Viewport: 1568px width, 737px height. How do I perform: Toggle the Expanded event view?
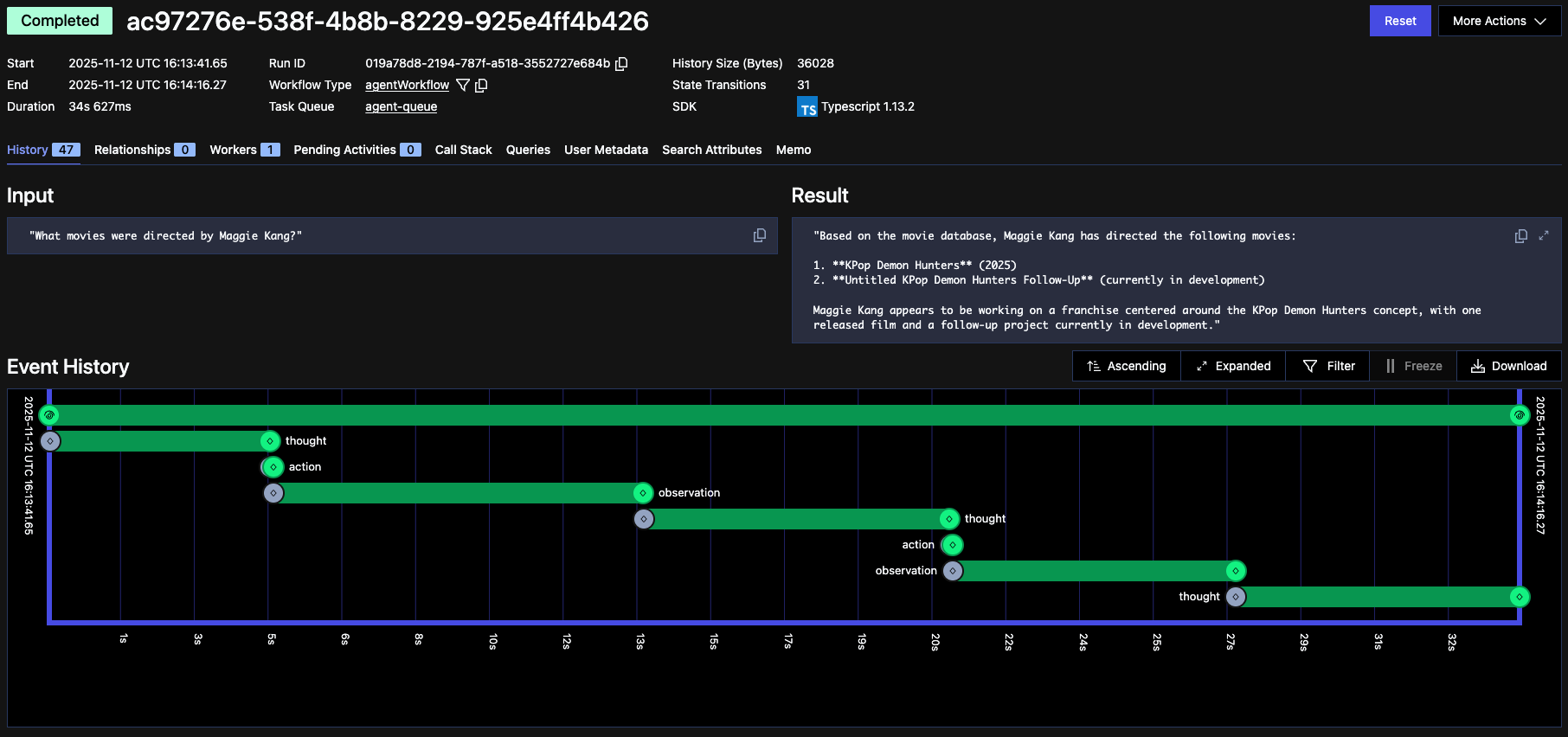(1233, 366)
